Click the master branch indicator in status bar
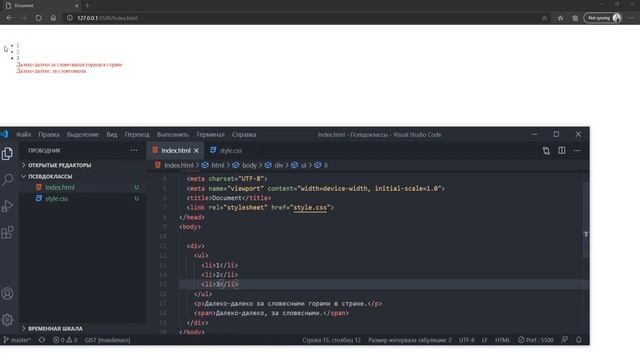This screenshot has height=360, width=640. pos(17,340)
